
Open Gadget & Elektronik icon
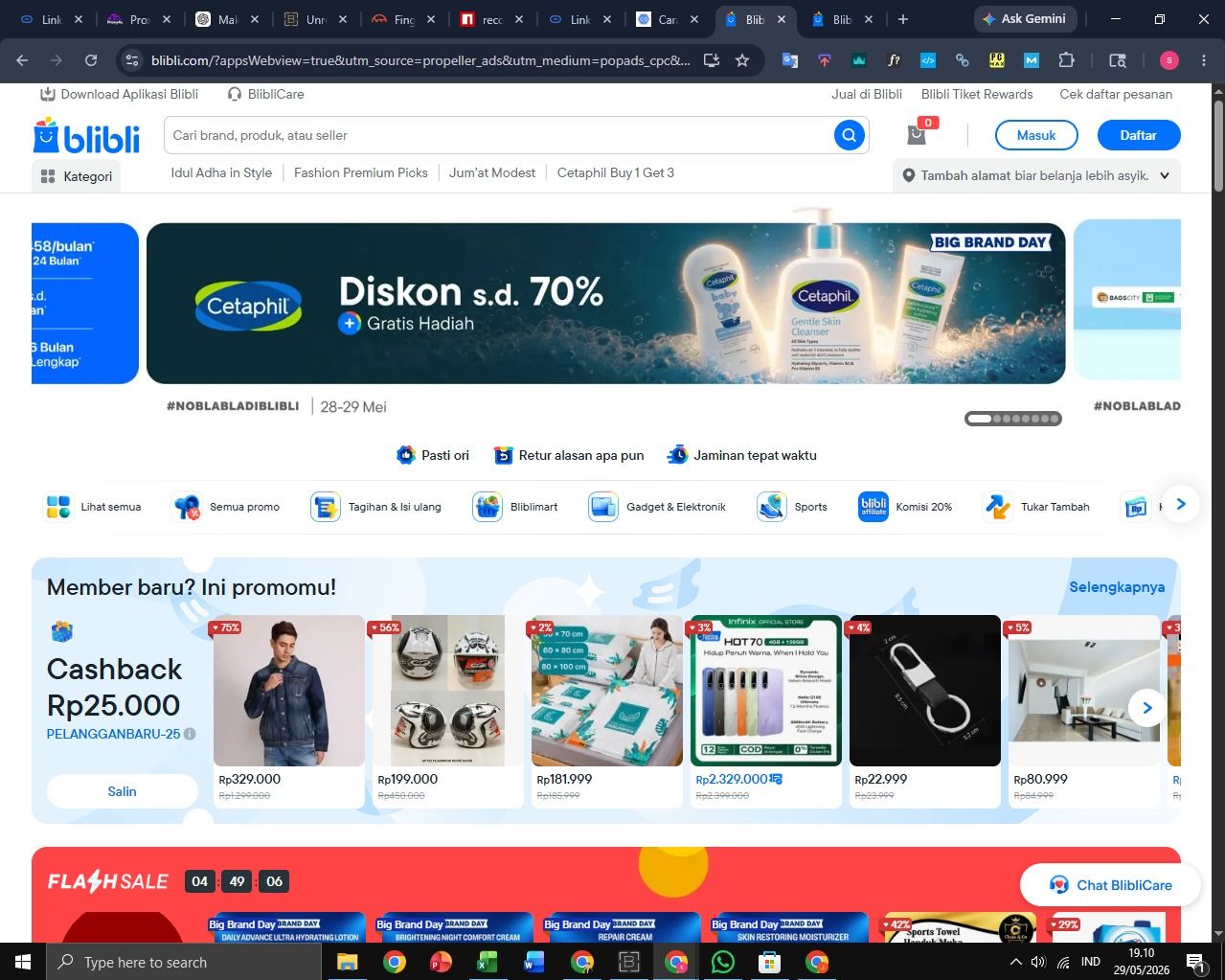point(603,507)
